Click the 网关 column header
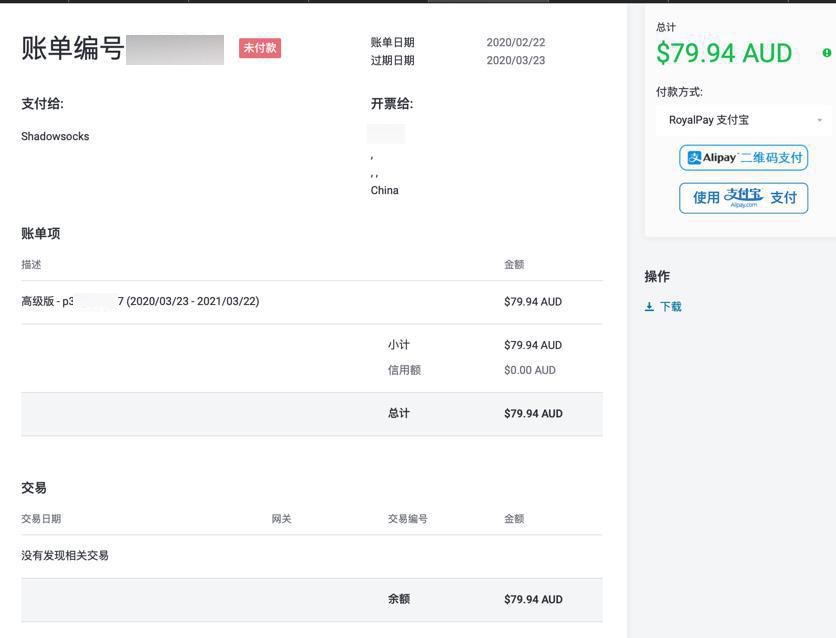This screenshot has width=836, height=638. (281, 519)
